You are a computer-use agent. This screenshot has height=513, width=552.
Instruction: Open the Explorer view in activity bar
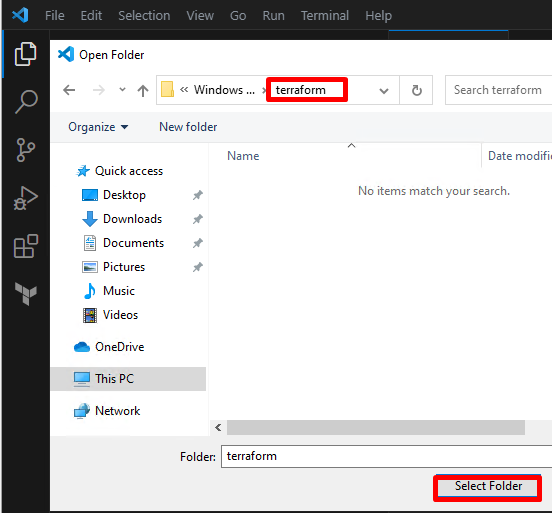(x=25, y=54)
